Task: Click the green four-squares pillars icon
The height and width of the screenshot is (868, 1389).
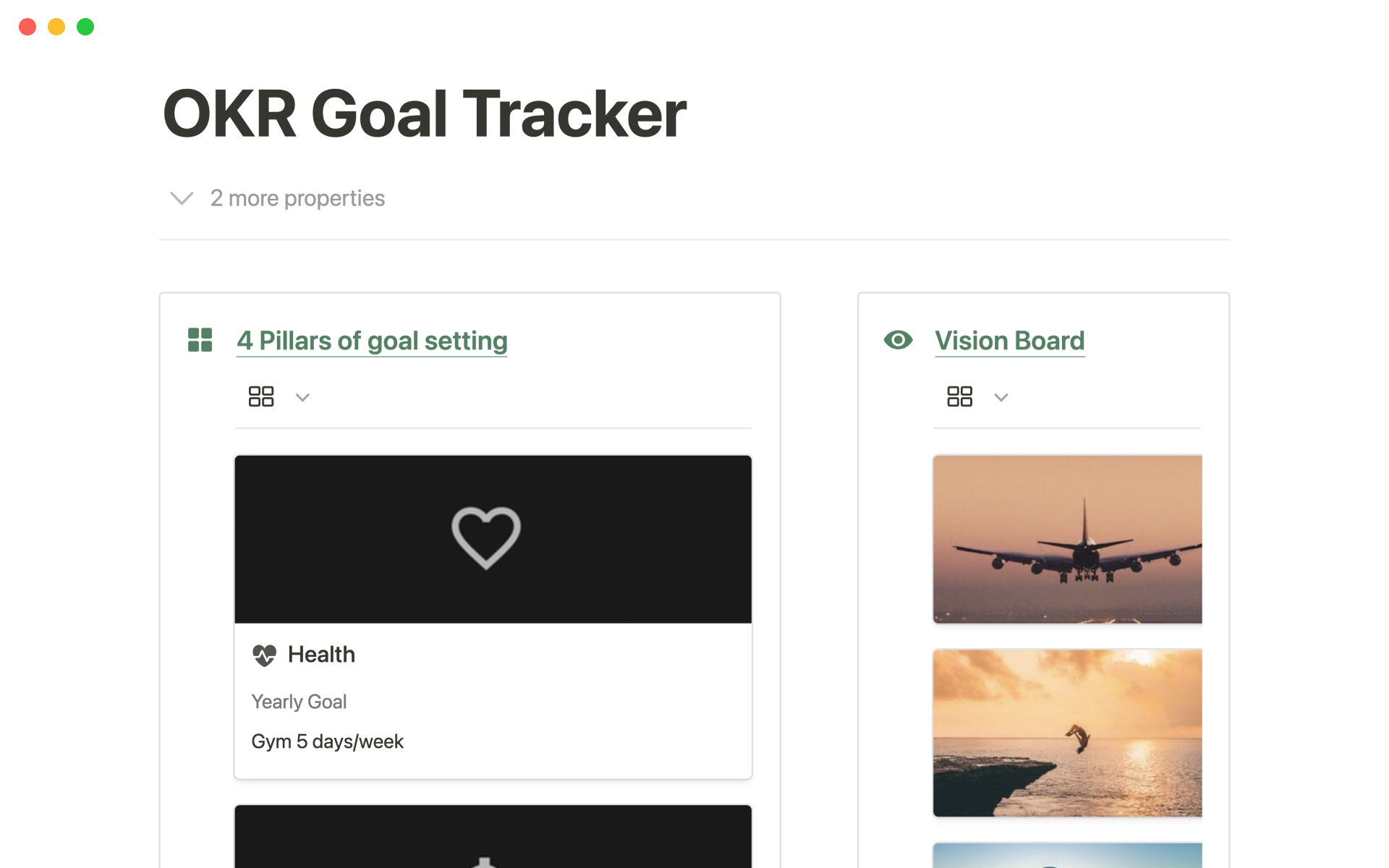Action: coord(200,340)
